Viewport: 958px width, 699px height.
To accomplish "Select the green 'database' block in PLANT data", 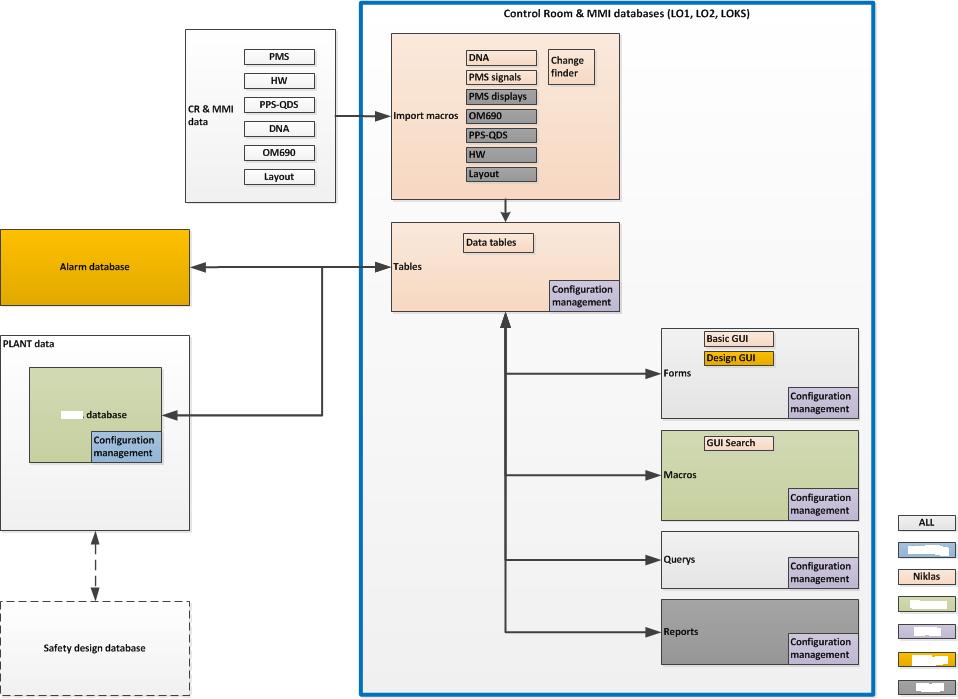I will click(95, 415).
